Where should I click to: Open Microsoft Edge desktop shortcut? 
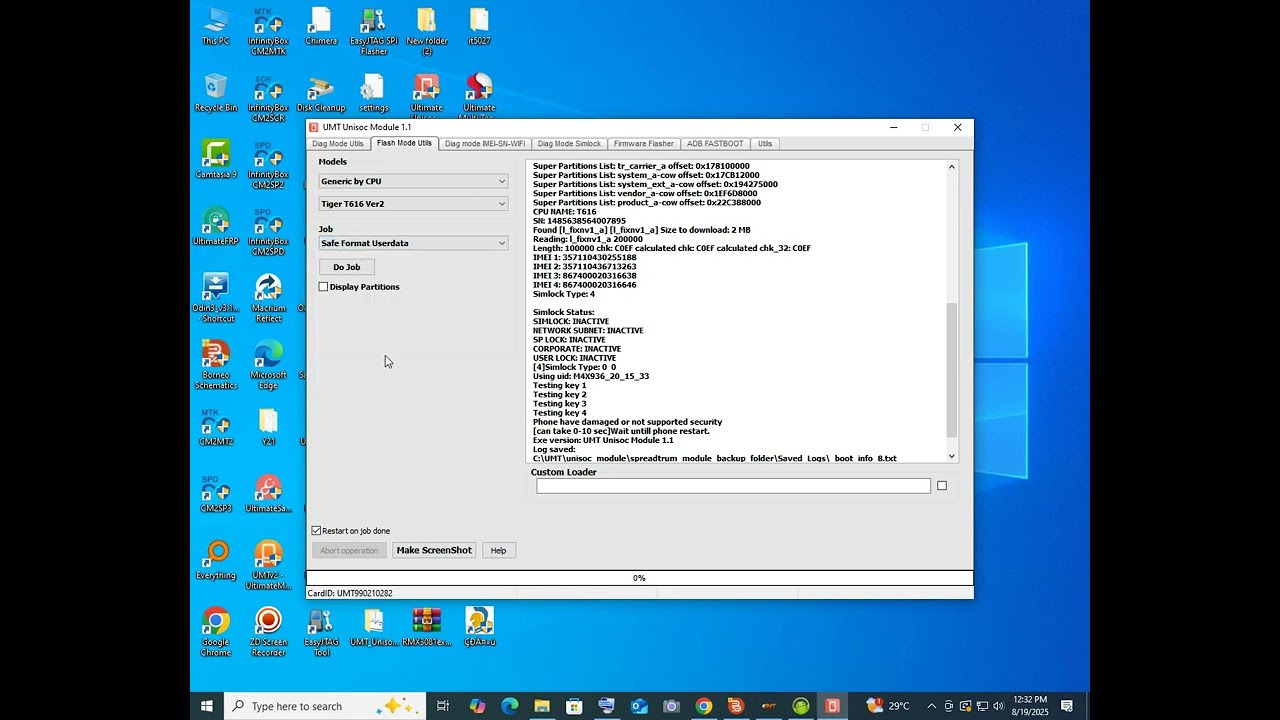coord(268,366)
